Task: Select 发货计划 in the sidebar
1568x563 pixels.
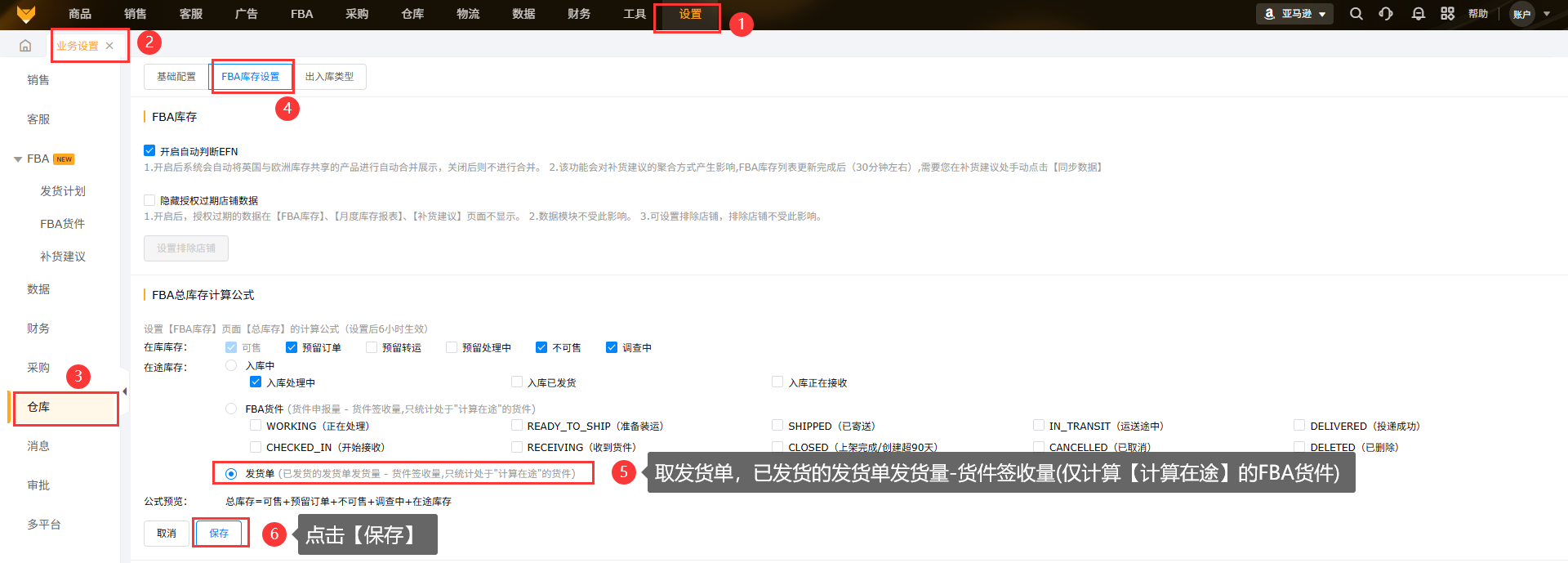Action: [x=63, y=191]
